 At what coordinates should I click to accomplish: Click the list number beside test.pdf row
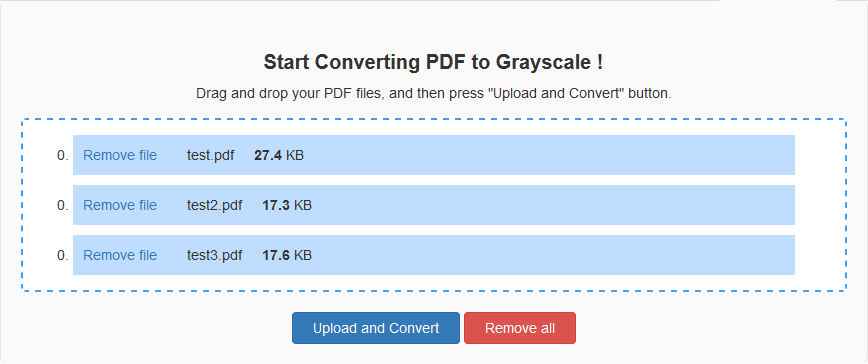(x=63, y=155)
